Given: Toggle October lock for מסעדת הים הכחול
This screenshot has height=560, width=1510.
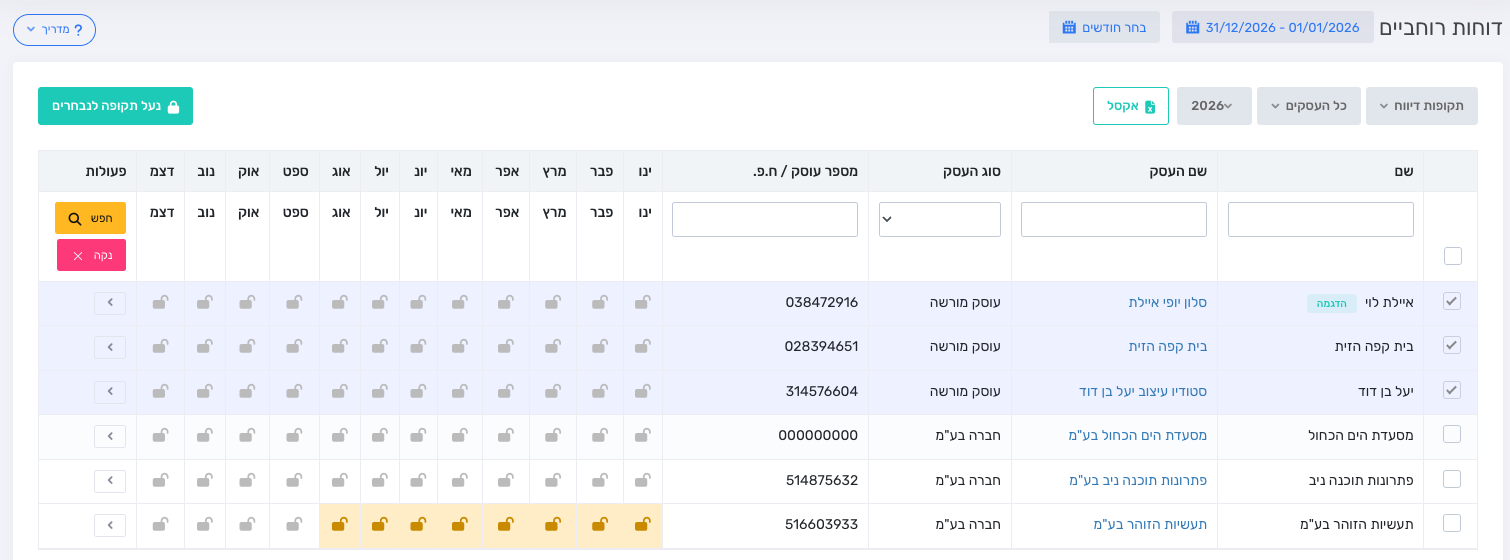Looking at the screenshot, I should (248, 436).
